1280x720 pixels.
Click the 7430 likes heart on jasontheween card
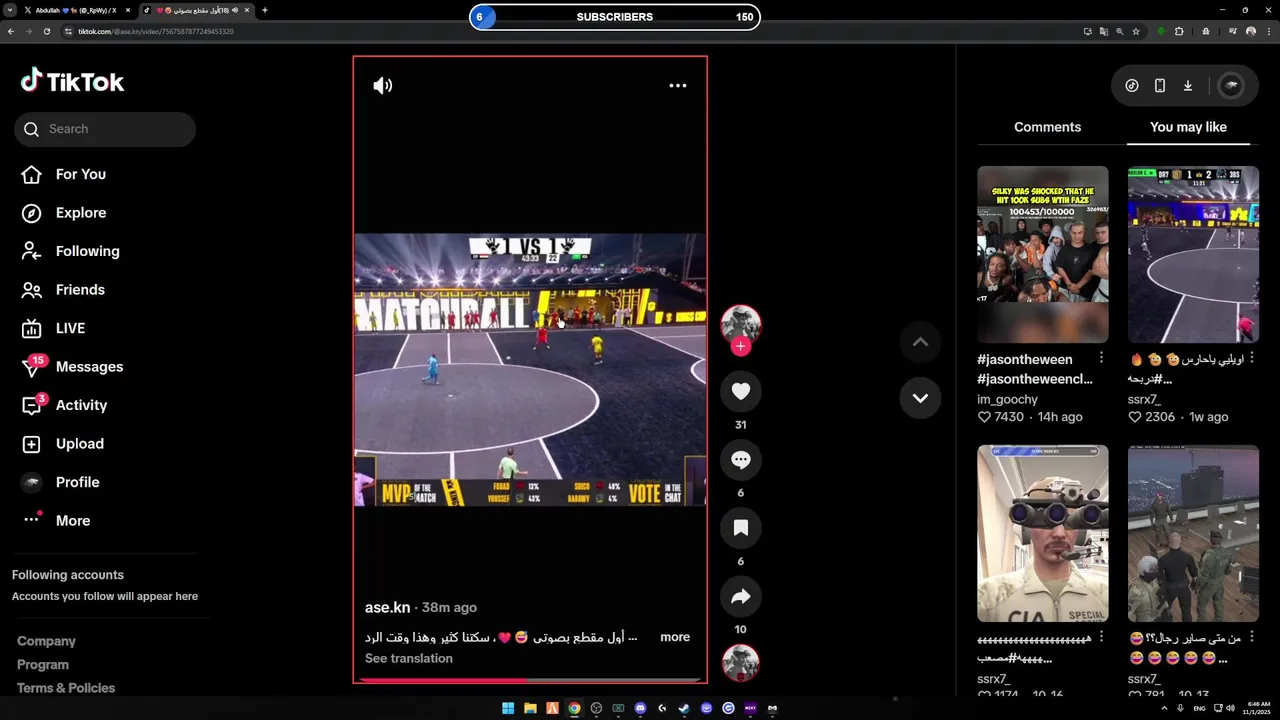coord(984,417)
